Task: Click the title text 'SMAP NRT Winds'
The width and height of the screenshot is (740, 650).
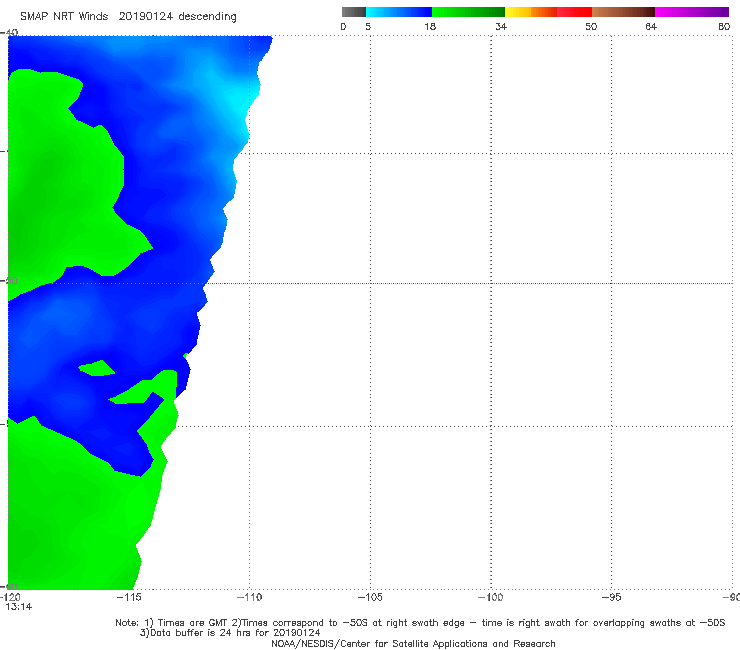Action: (64, 16)
